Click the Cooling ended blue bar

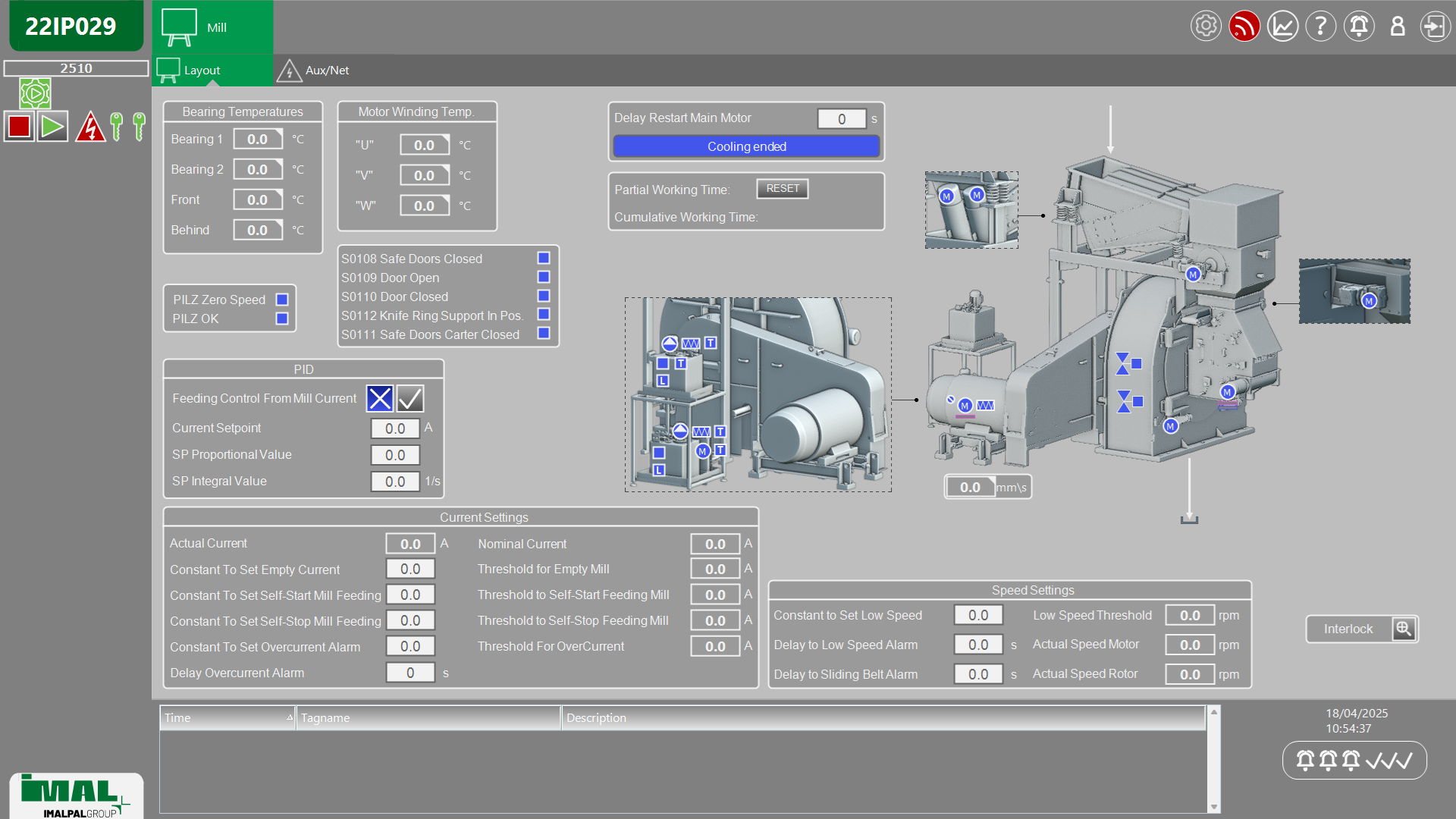pos(746,146)
